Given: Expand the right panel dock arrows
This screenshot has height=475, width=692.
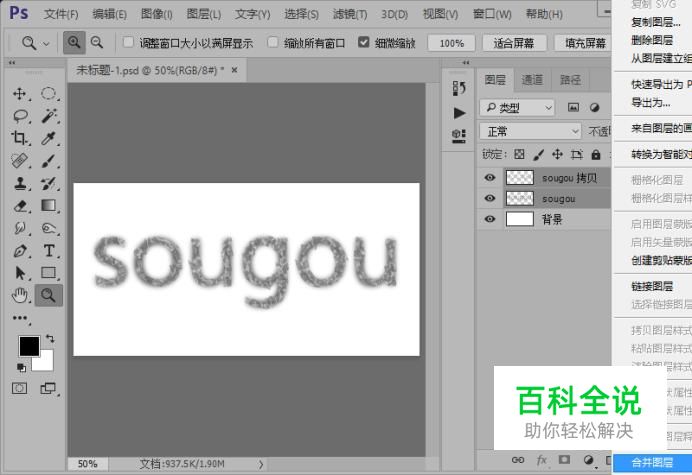Looking at the screenshot, I should pos(466,63).
